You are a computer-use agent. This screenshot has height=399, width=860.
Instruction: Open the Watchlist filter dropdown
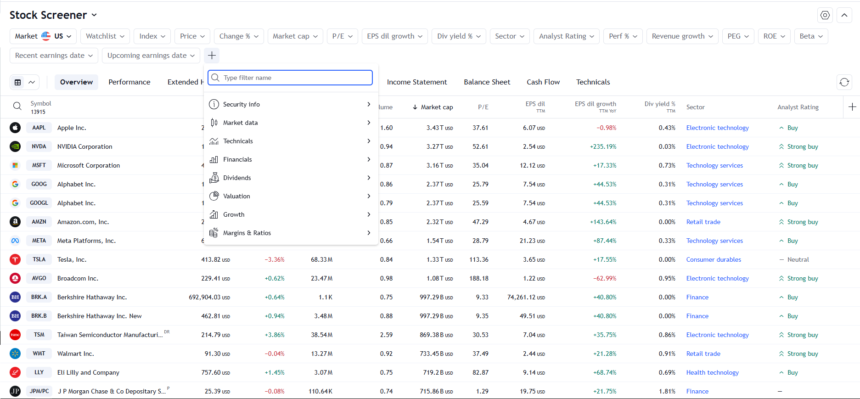[105, 36]
